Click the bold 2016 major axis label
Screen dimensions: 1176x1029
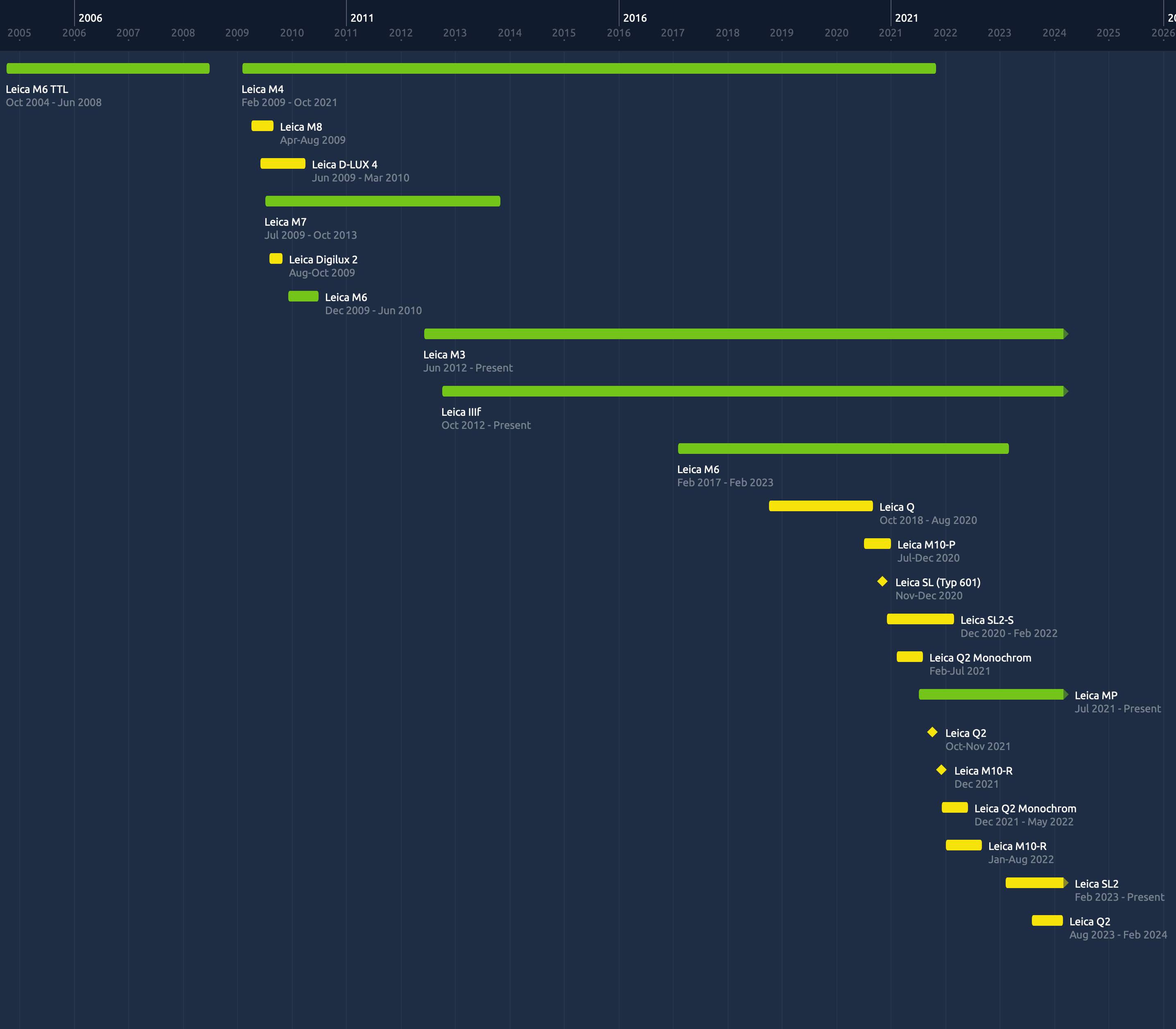635,18
